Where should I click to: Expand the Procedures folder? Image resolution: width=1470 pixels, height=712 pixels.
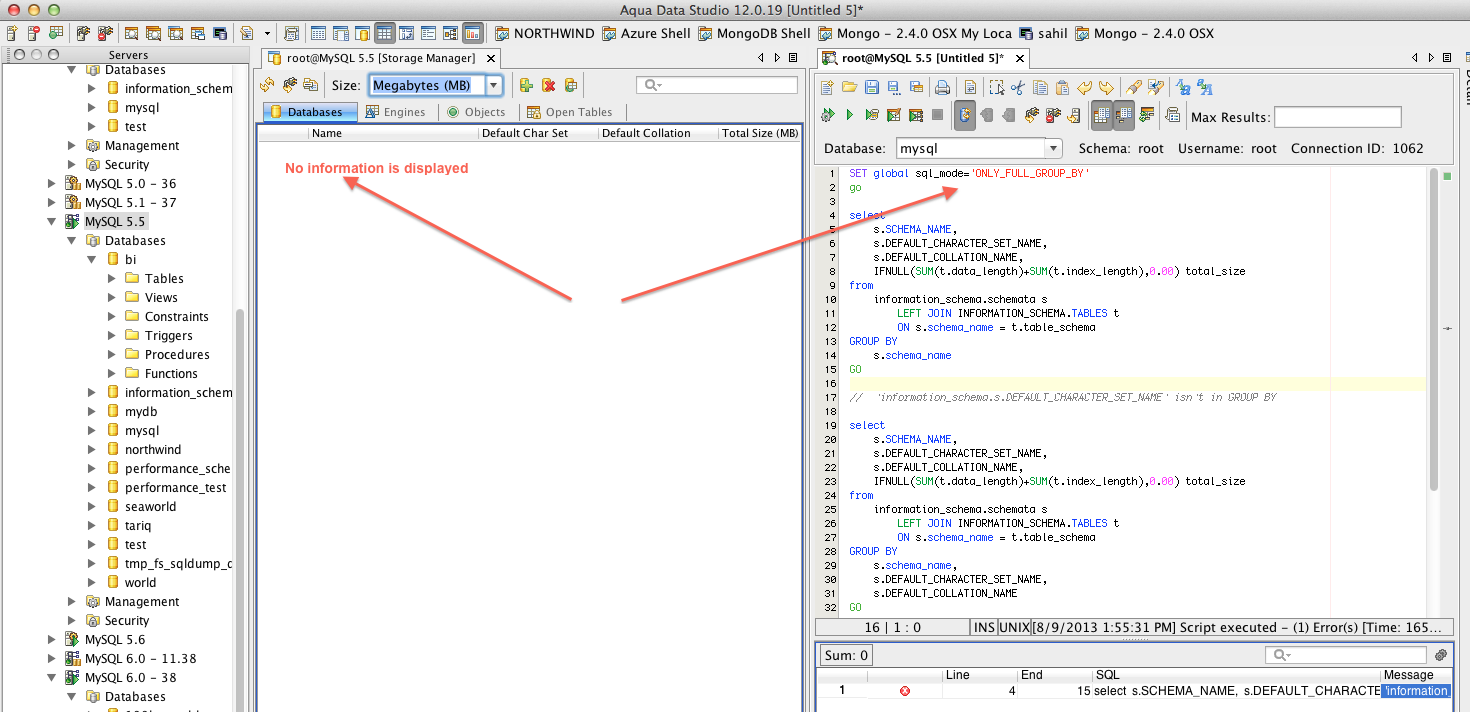[x=112, y=355]
